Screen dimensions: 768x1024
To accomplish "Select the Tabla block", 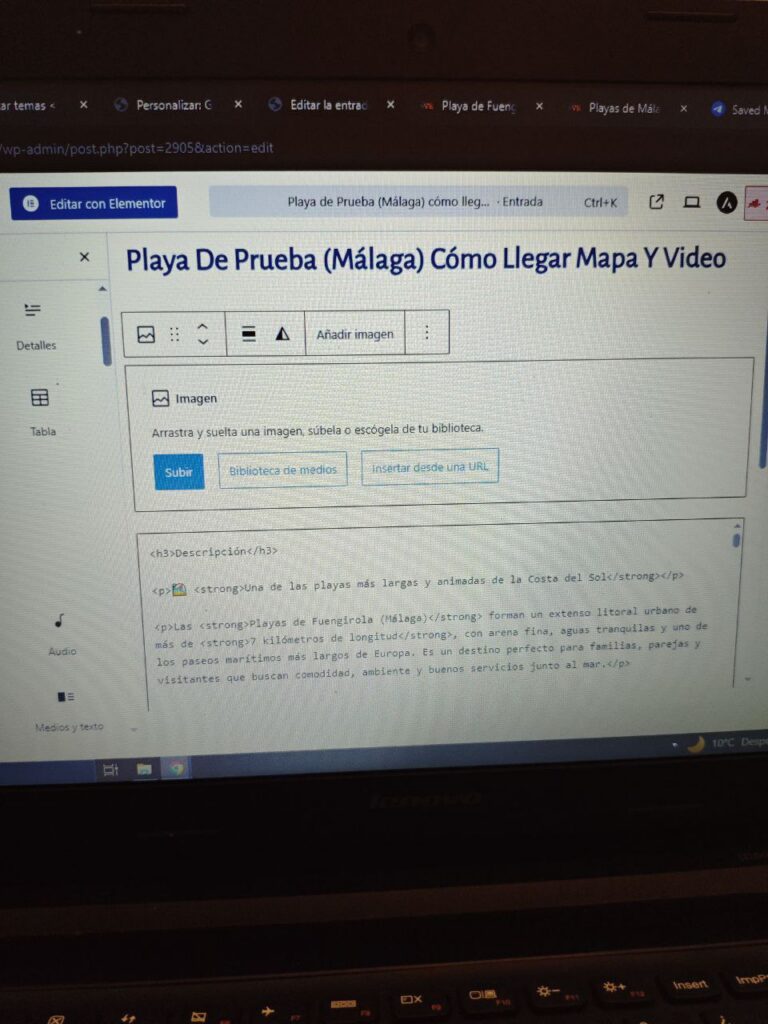I will click(x=41, y=412).
